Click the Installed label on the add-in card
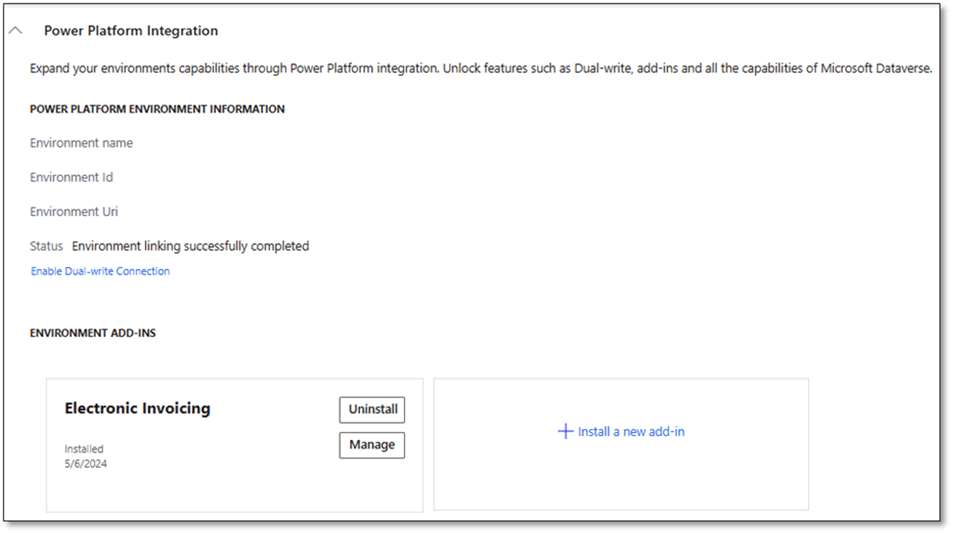953x533 pixels. click(x=84, y=449)
